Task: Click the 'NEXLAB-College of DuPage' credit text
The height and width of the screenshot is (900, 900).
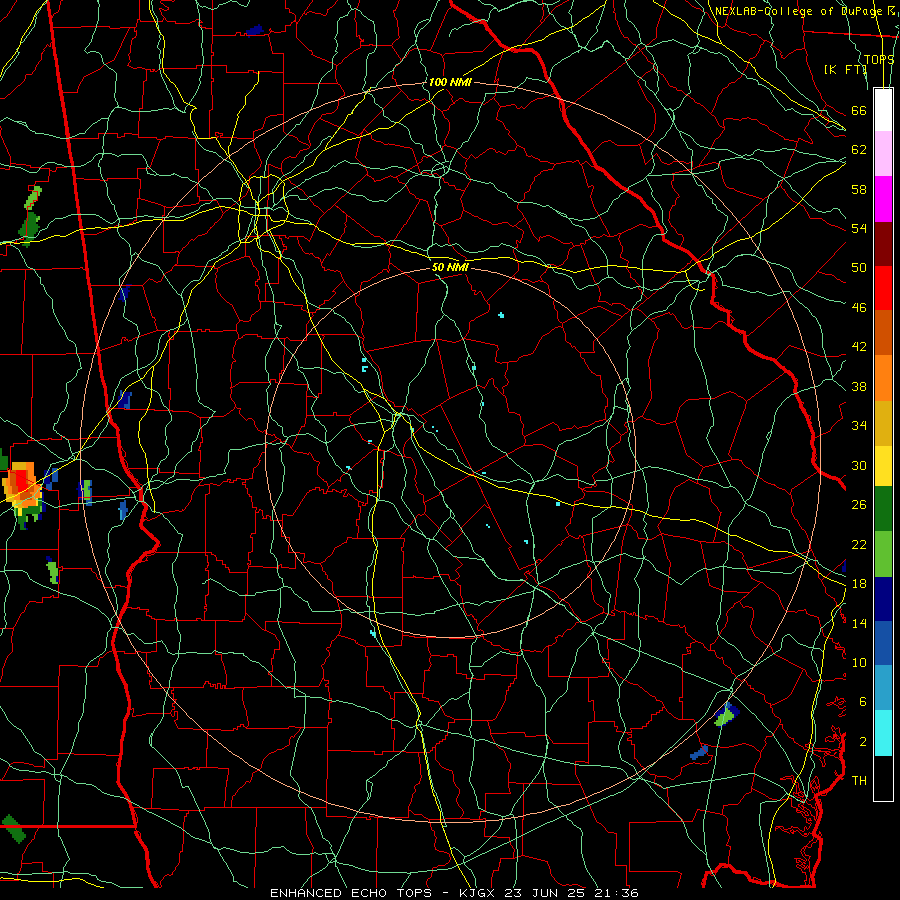Action: coord(798,11)
